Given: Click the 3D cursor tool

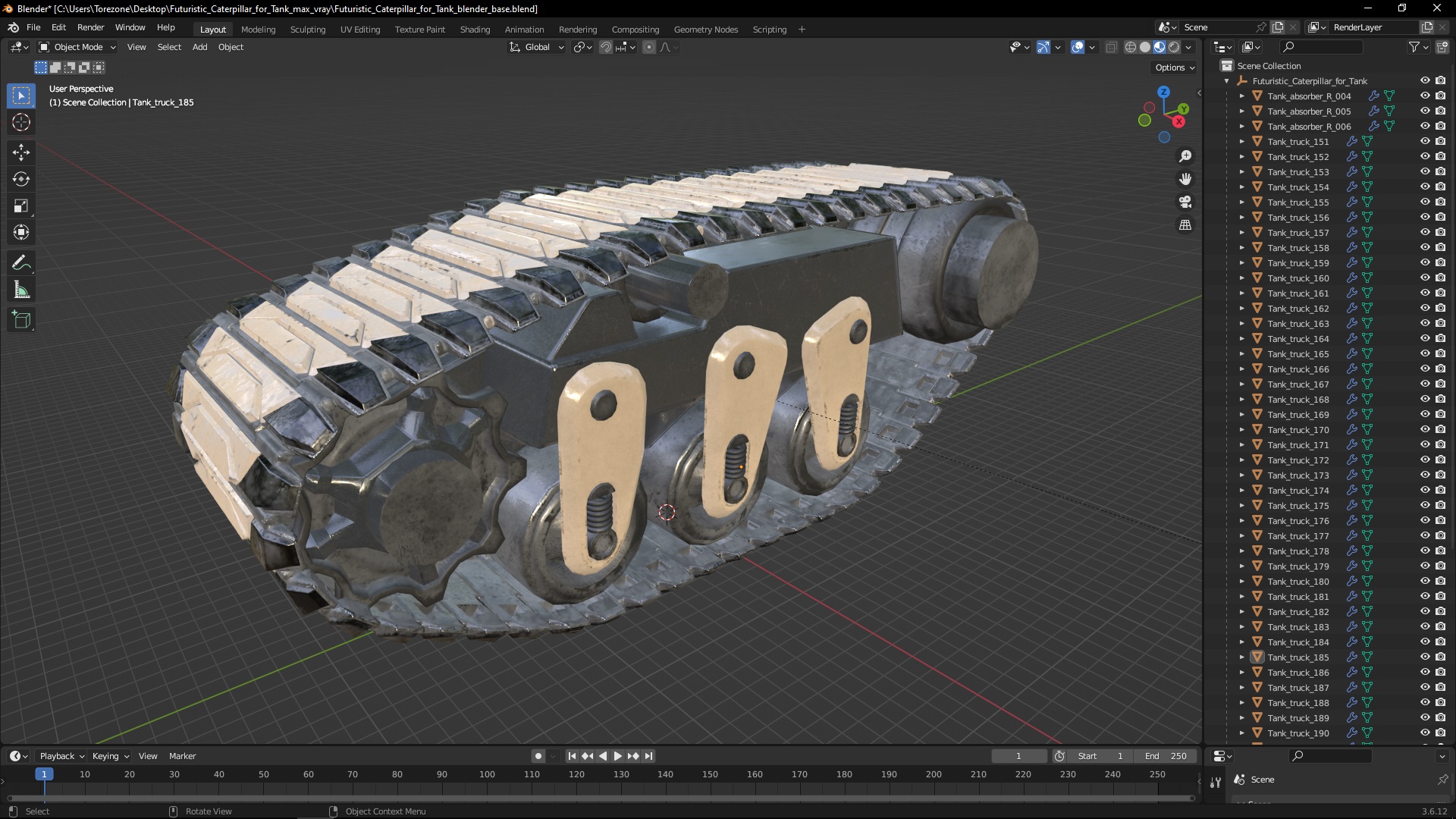Looking at the screenshot, I should point(21,122).
